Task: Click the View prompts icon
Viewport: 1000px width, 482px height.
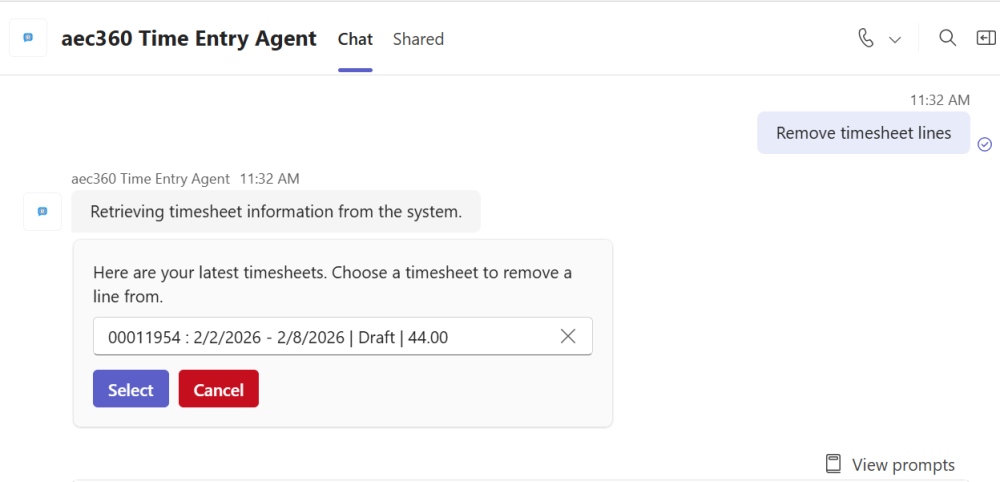Action: (x=833, y=464)
